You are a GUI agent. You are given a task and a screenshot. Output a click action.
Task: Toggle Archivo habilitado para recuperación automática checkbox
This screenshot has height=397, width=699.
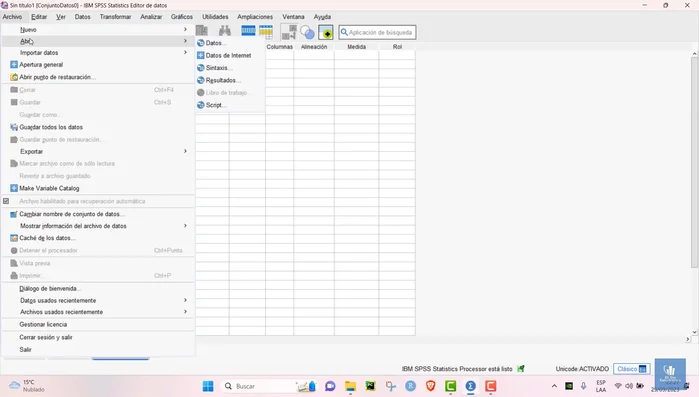click(6, 201)
